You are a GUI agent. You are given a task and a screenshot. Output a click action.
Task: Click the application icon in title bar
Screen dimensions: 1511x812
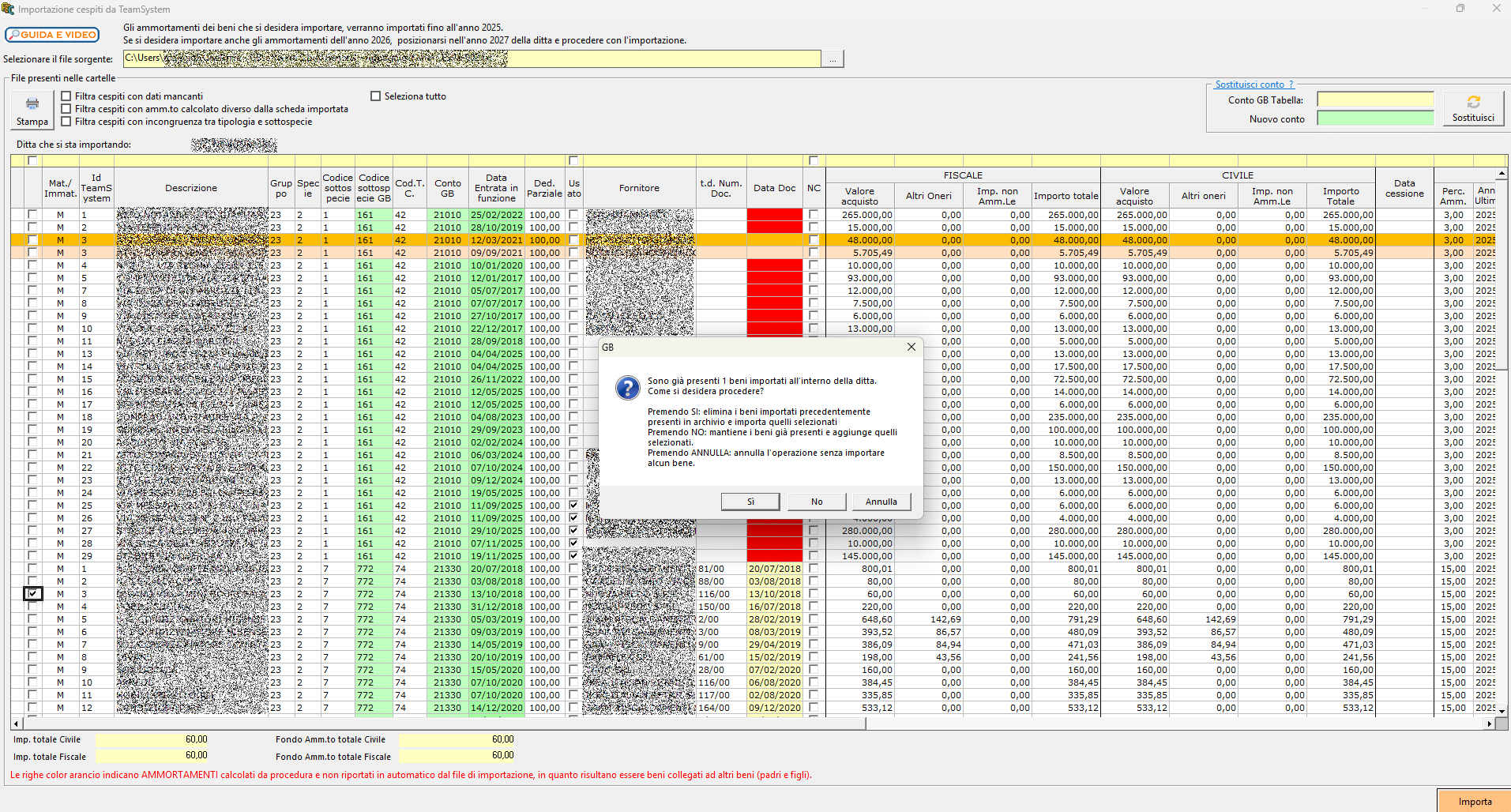coord(8,9)
